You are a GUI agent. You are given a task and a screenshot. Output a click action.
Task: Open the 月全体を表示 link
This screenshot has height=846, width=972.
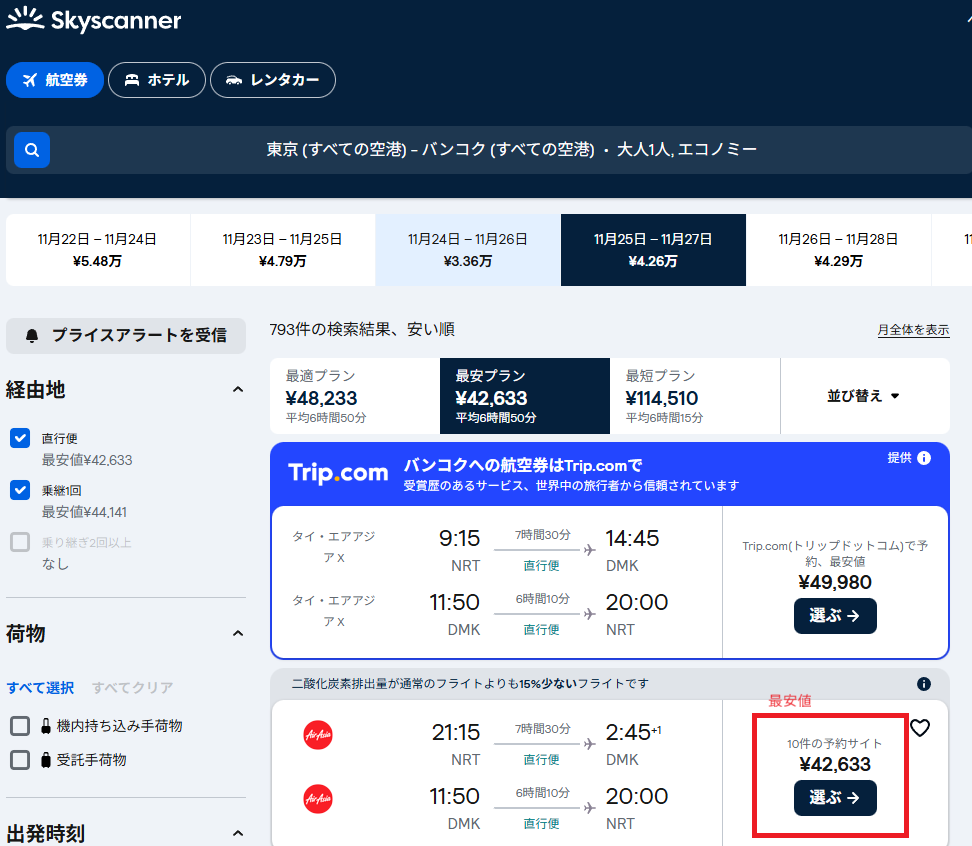tap(913, 330)
